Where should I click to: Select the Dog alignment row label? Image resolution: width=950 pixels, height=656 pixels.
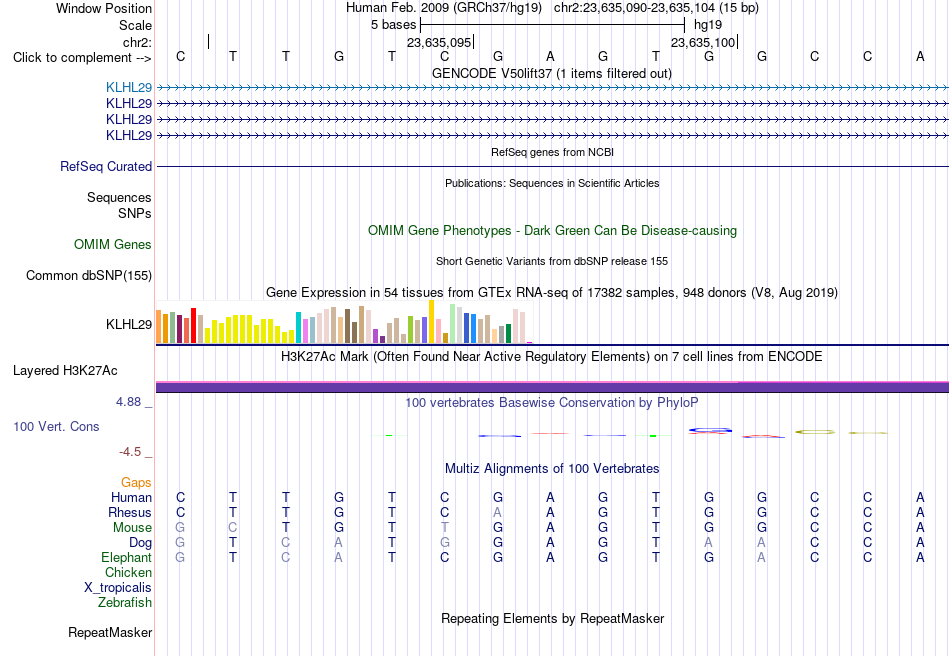pyautogui.click(x=140, y=543)
